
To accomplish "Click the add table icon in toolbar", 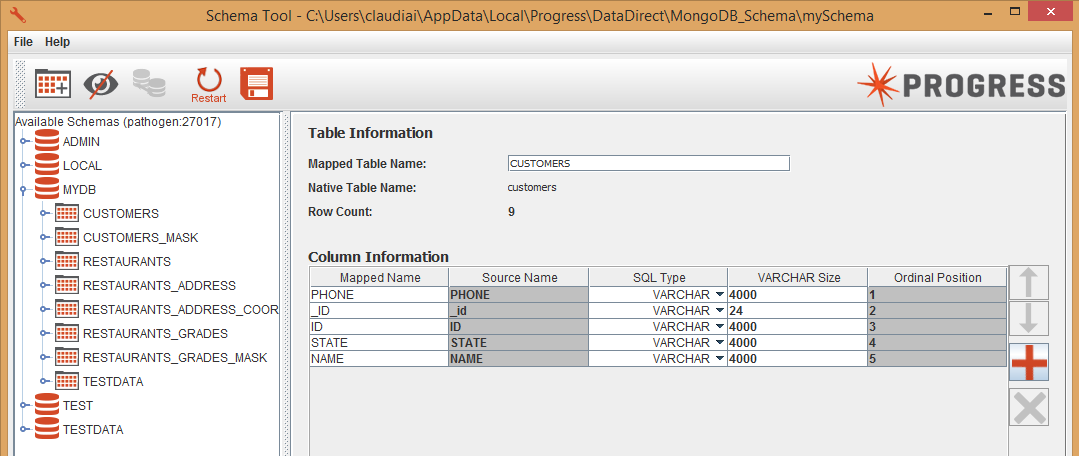I will point(52,84).
